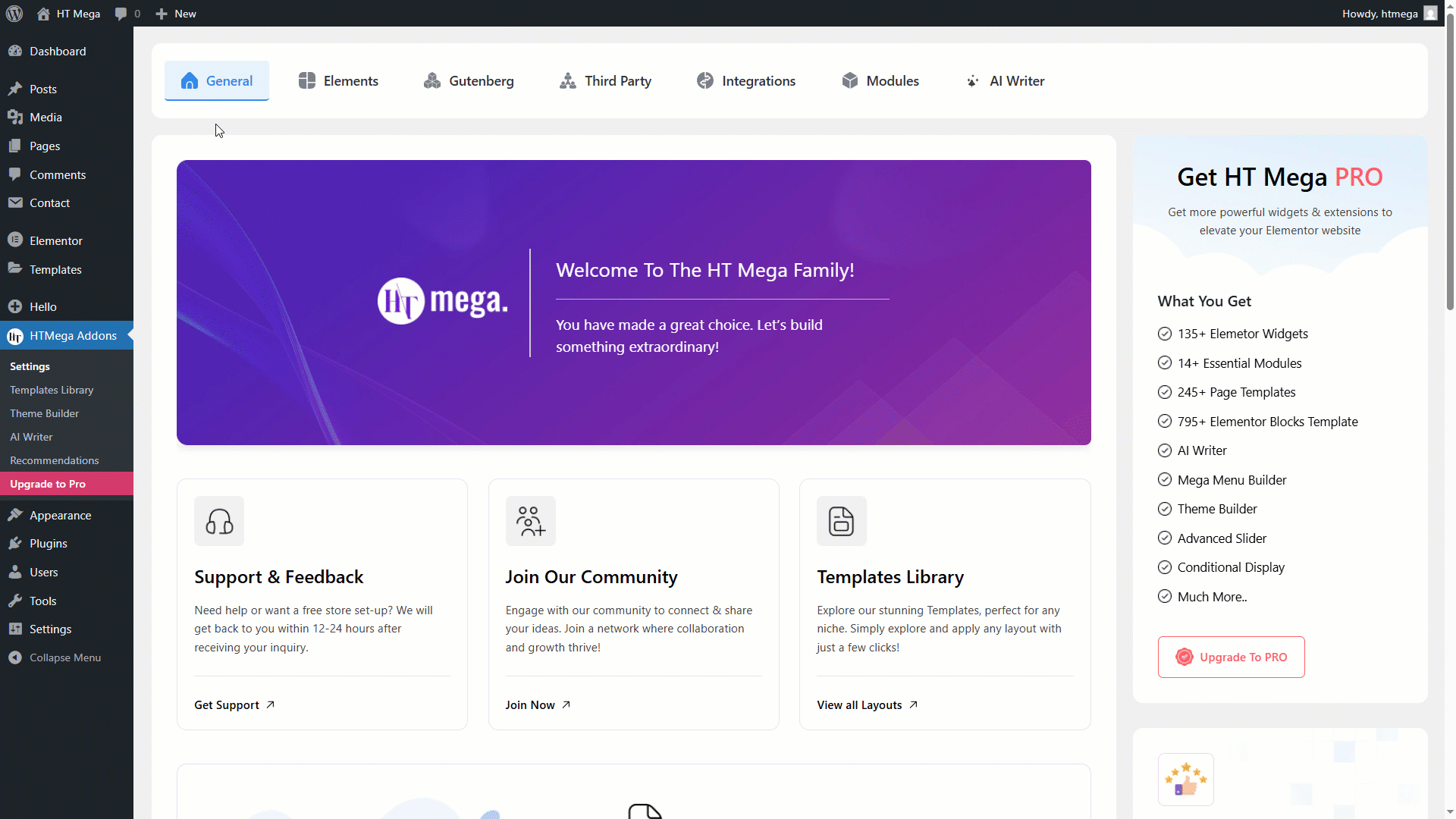The height and width of the screenshot is (819, 1456).
Task: Select Settings under HTMega Addons
Action: click(x=30, y=366)
